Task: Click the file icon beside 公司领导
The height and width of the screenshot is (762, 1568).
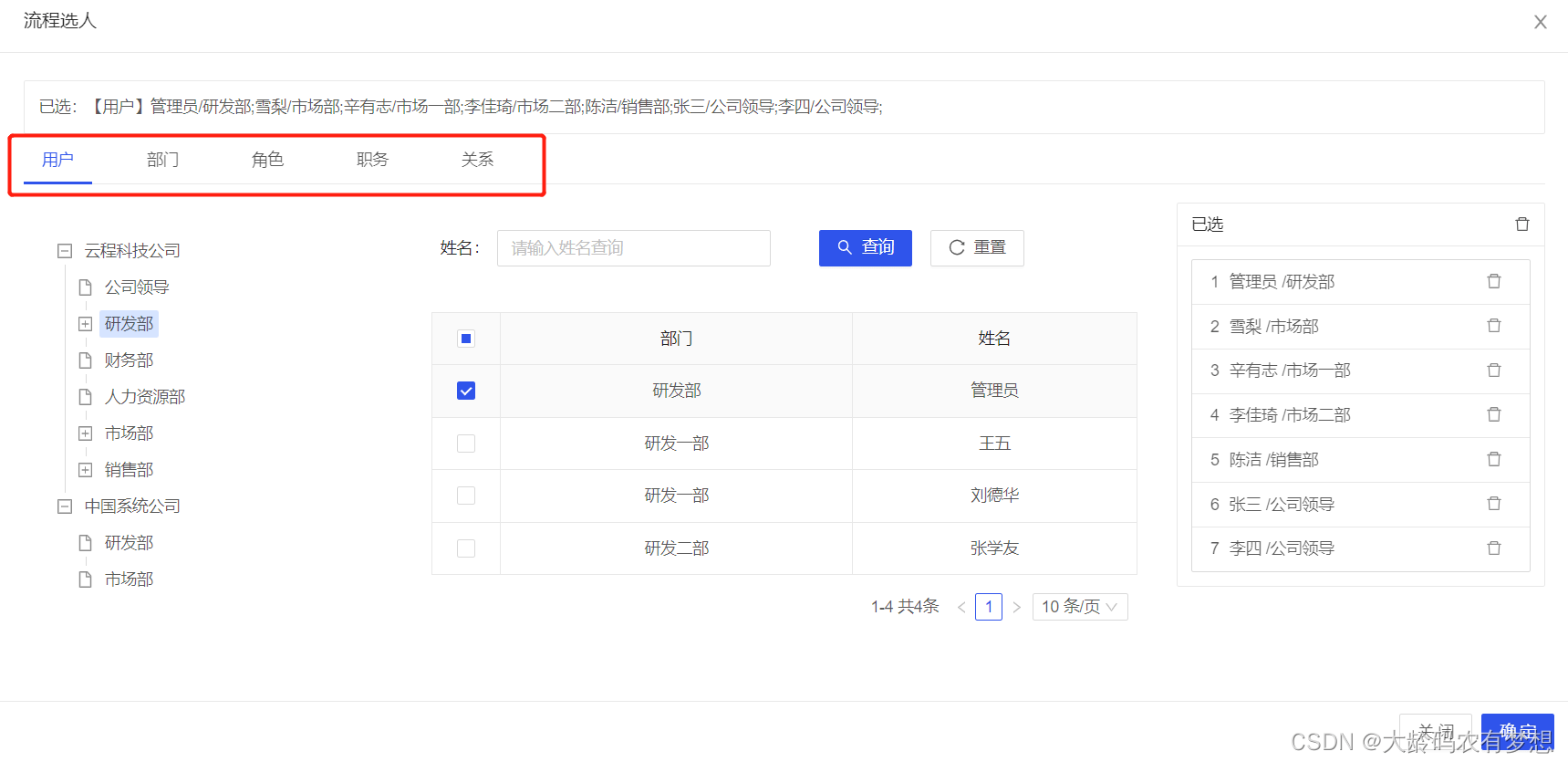Action: coord(85,287)
